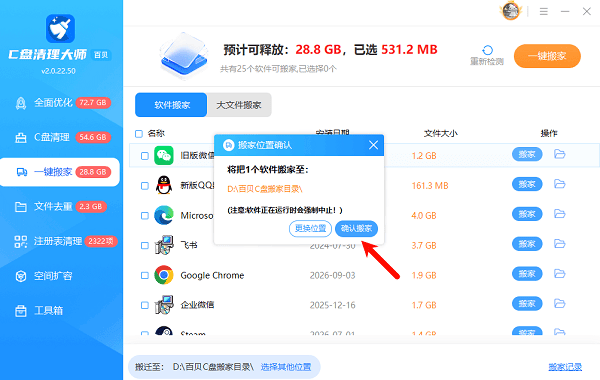Click 更换位置 in the dialog
This screenshot has width=600, height=380.
(x=310, y=228)
